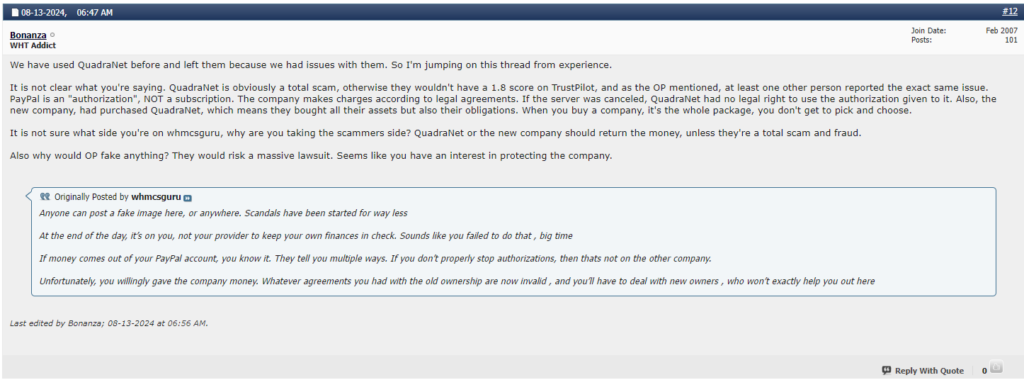This screenshot has height=380, width=1024.
Task: Click the quoted line 'Anyone can post a fake image'
Action: click(x=223, y=213)
